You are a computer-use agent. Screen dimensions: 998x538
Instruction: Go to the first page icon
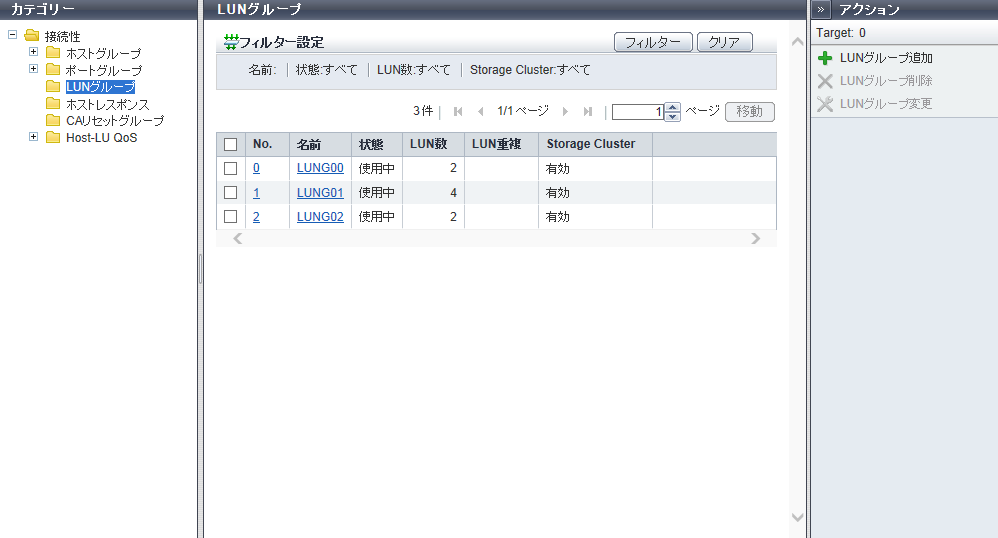coord(458,112)
